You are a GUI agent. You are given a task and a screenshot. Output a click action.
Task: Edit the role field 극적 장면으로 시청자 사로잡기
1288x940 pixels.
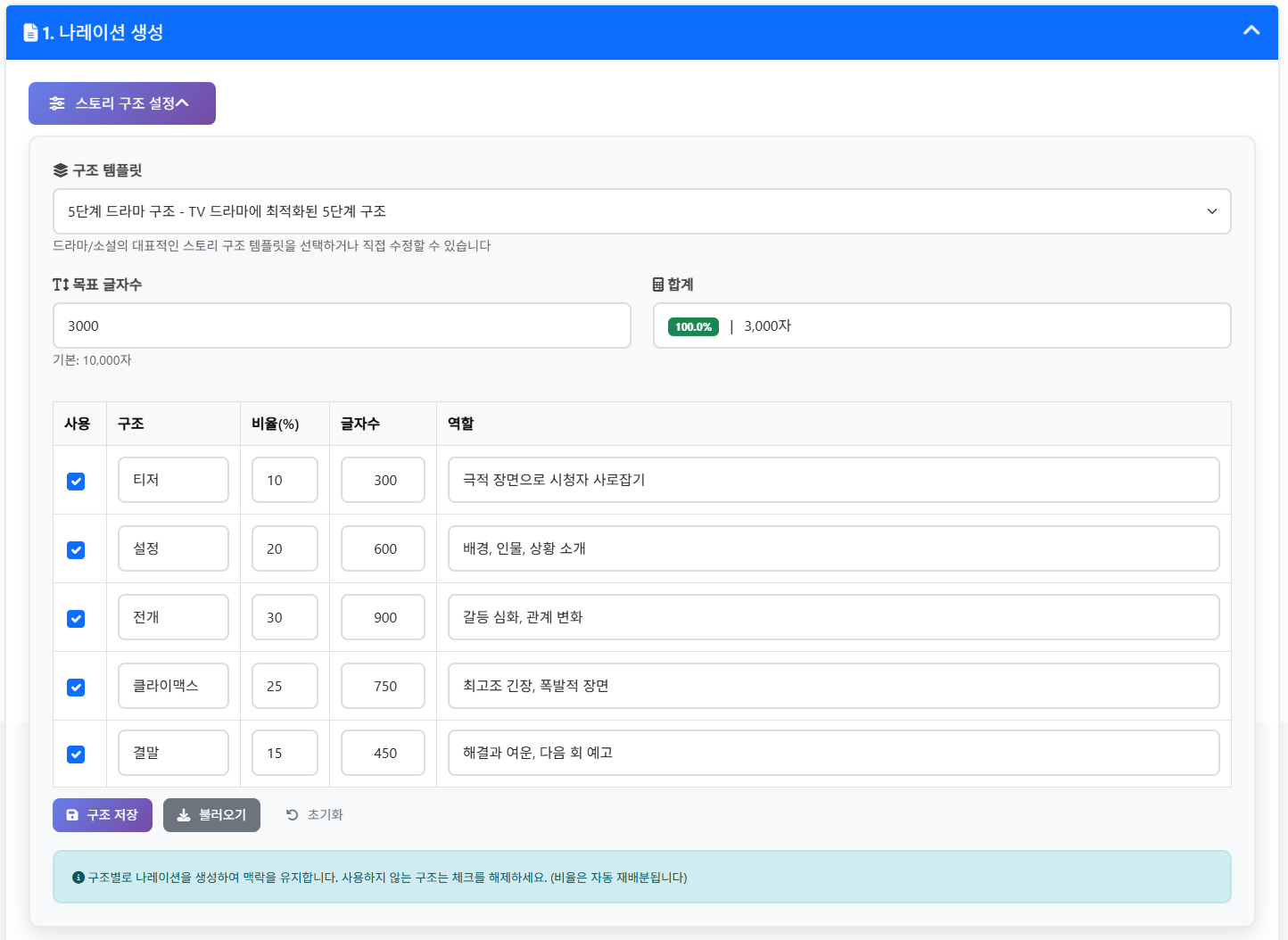click(834, 480)
